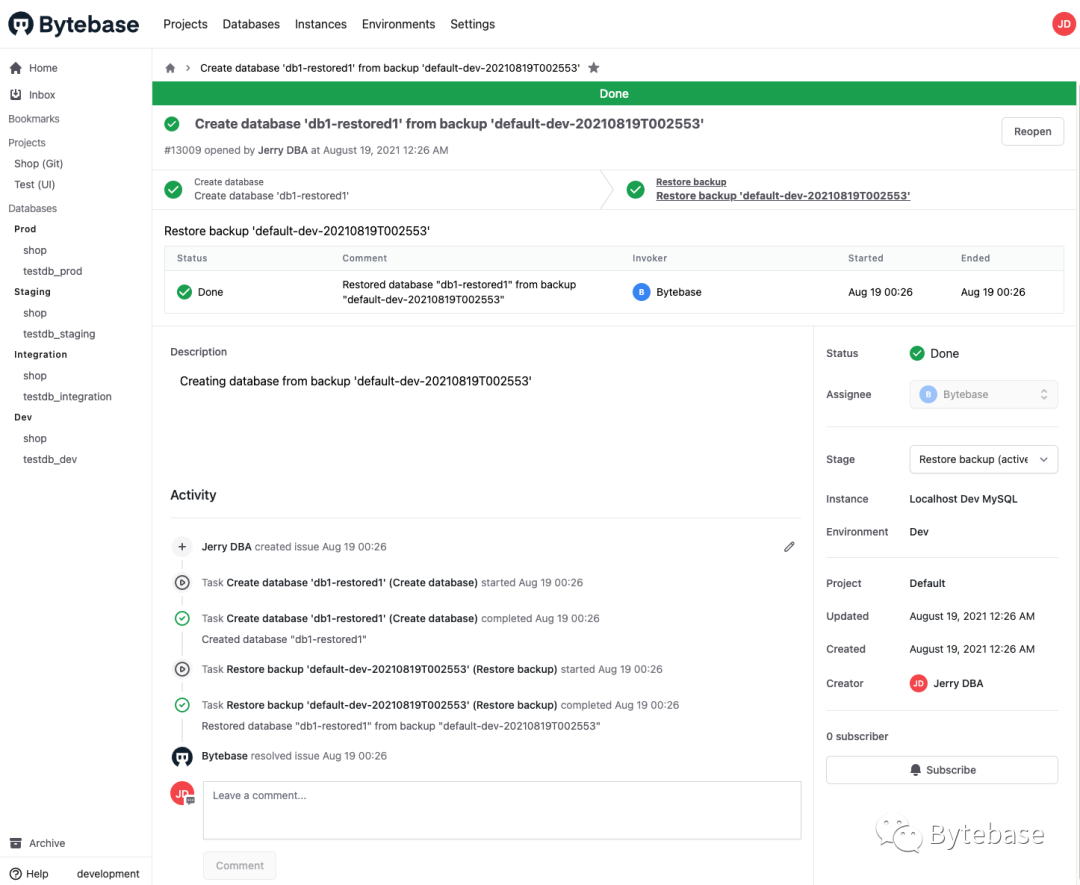This screenshot has width=1080, height=885.
Task: Click the Help question mark icon
Action: (x=16, y=873)
